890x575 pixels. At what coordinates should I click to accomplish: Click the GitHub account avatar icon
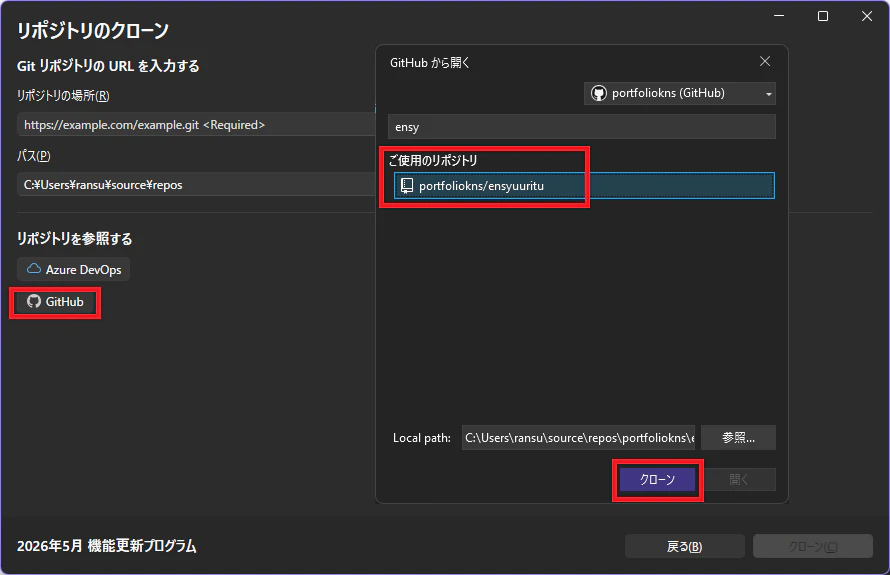point(598,93)
